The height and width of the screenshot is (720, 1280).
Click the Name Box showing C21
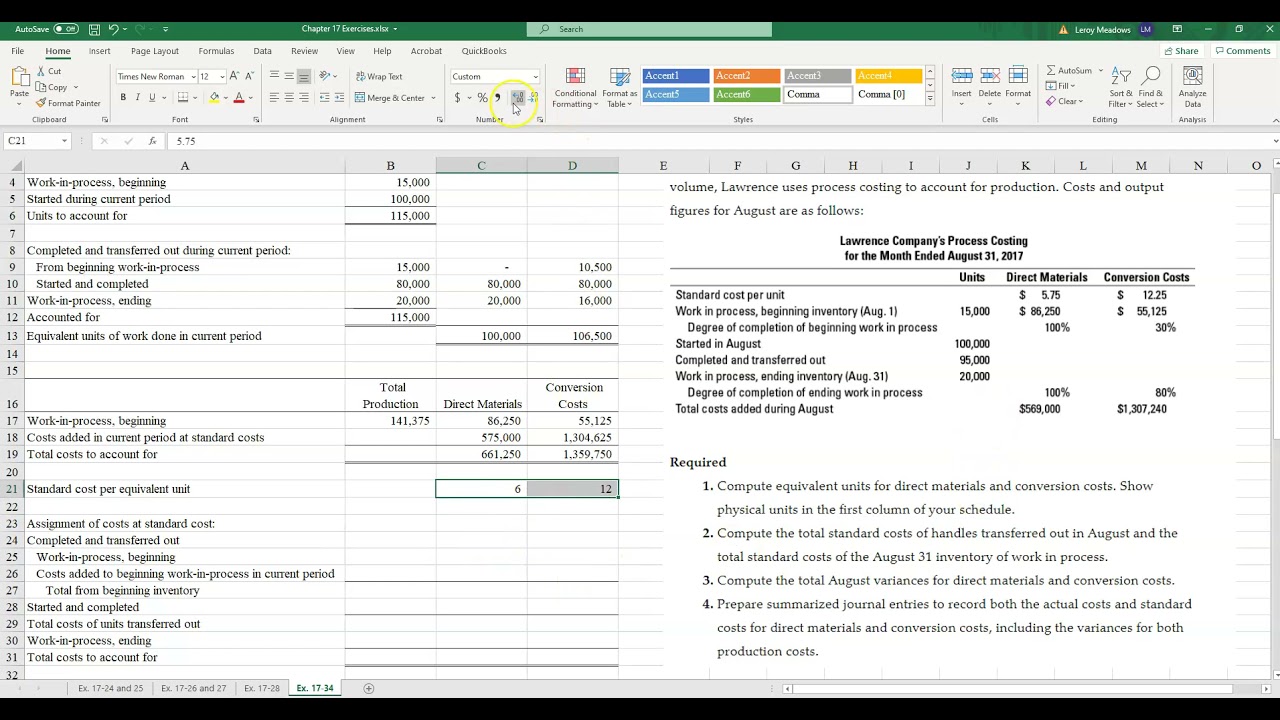click(x=38, y=141)
